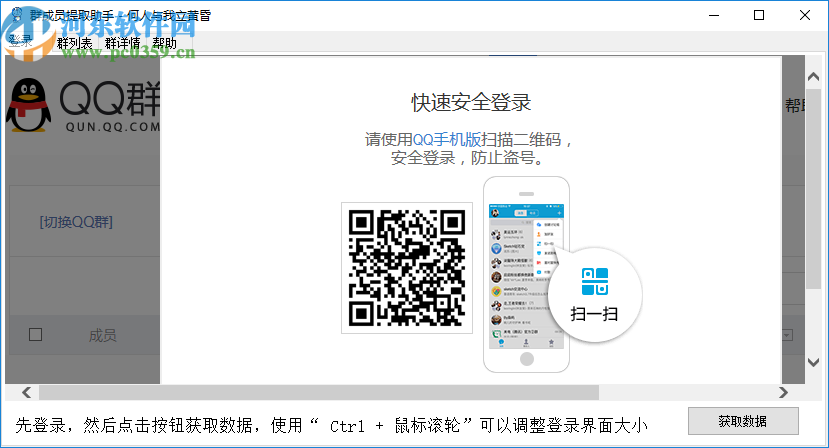Click the horizontal scrollbar right arrow
The width and height of the screenshot is (829, 448).
pyautogui.click(x=783, y=392)
